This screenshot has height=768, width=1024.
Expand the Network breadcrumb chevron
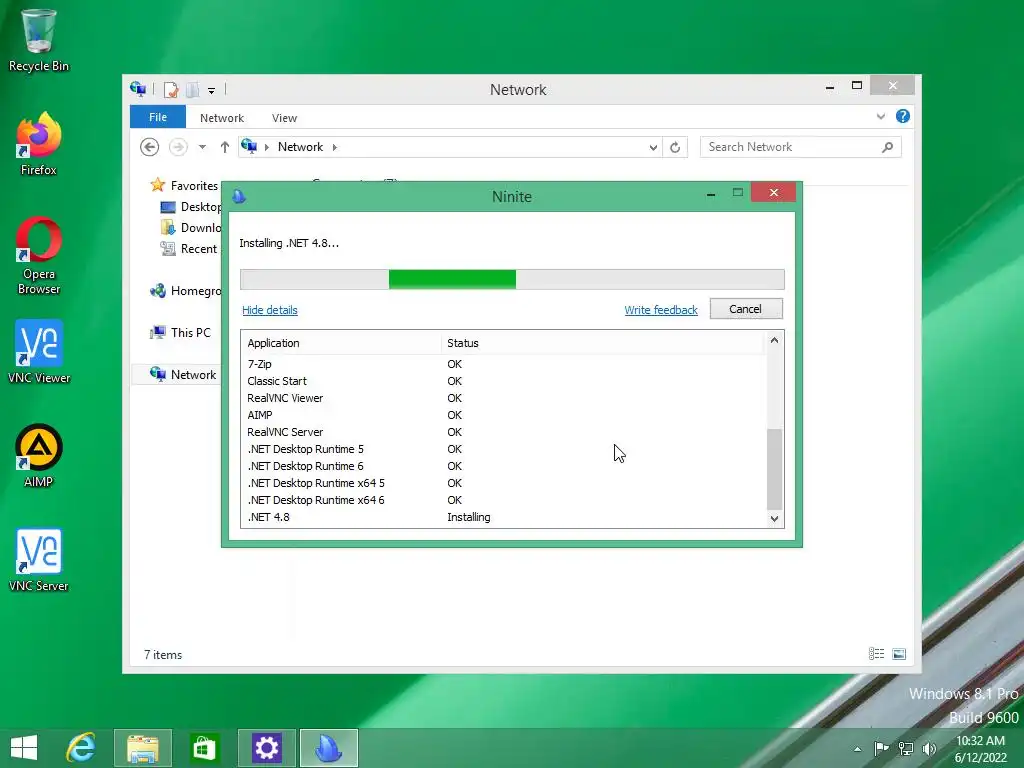[334, 147]
